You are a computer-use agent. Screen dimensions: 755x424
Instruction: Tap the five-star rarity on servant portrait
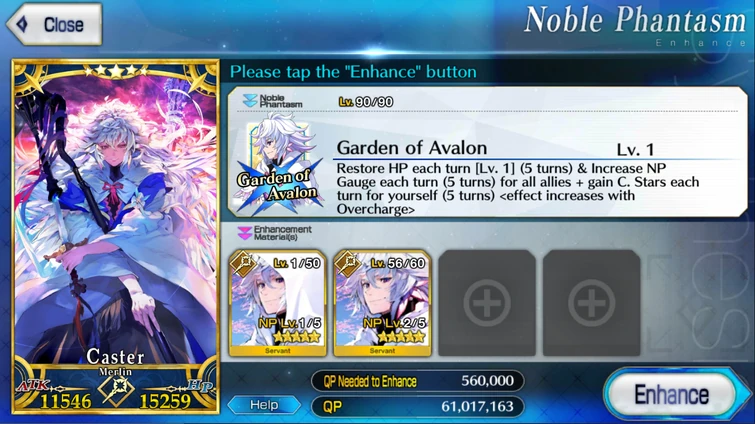click(x=116, y=71)
